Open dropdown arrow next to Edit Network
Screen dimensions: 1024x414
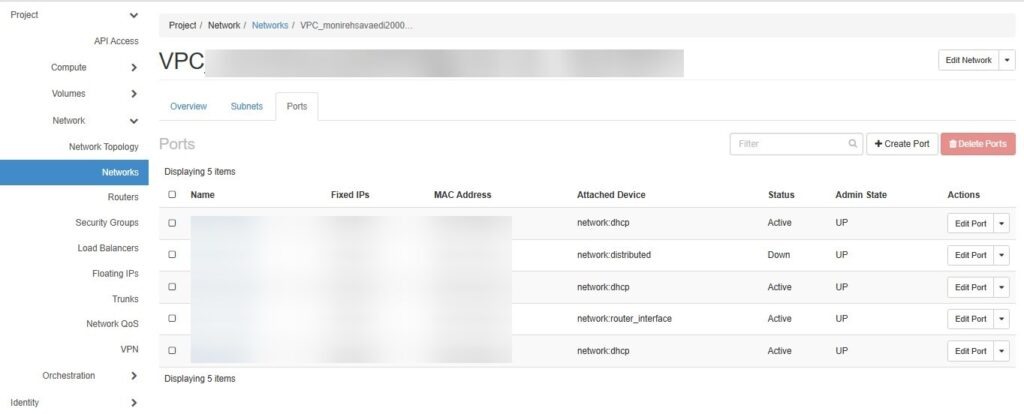pos(1006,60)
